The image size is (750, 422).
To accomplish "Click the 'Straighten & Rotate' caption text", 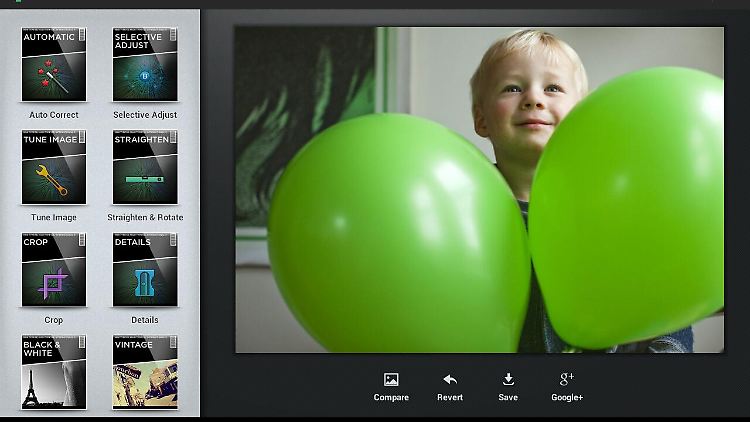I will (x=145, y=217).
